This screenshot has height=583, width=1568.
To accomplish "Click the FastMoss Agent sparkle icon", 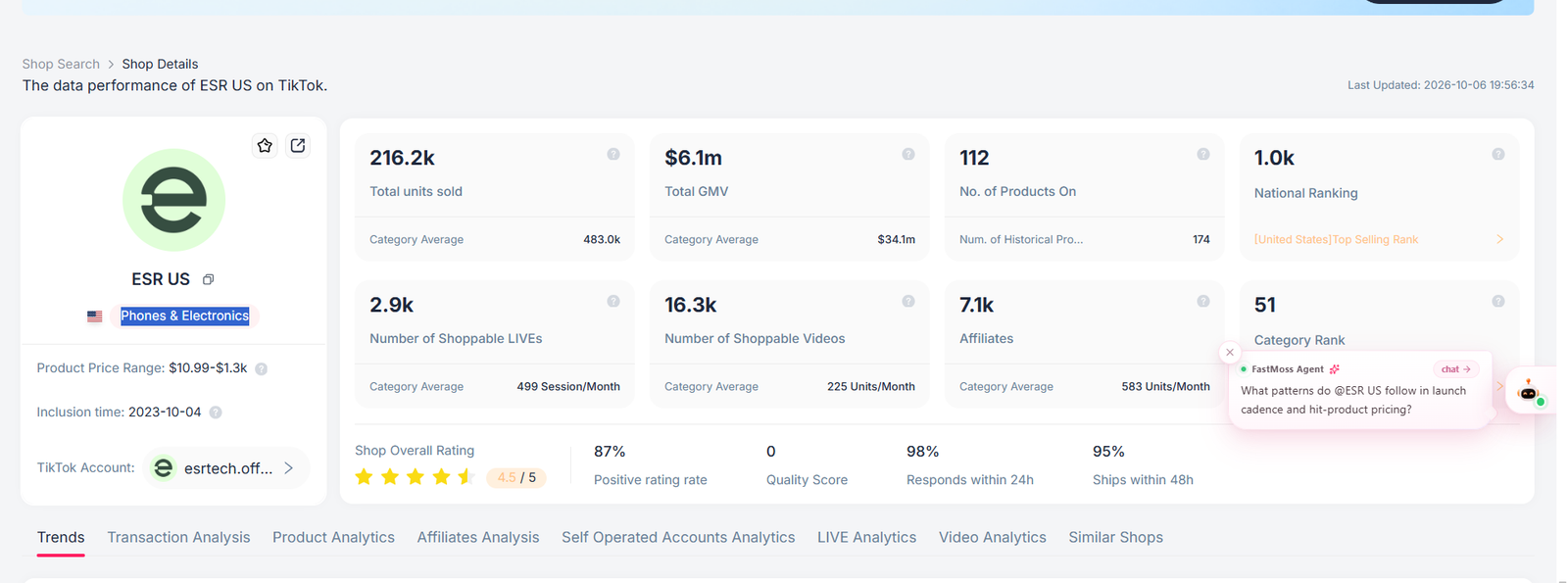I will [x=1335, y=369].
